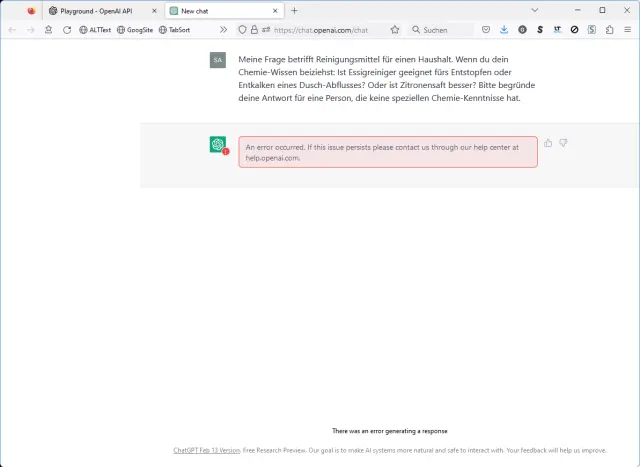
Task: Close the New chat tab
Action: click(x=275, y=11)
